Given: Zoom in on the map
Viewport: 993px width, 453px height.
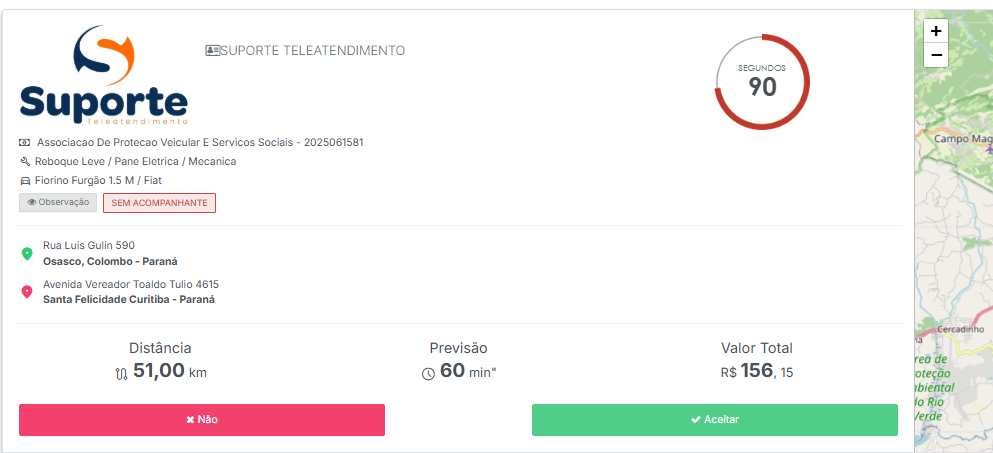Looking at the screenshot, I should (936, 31).
